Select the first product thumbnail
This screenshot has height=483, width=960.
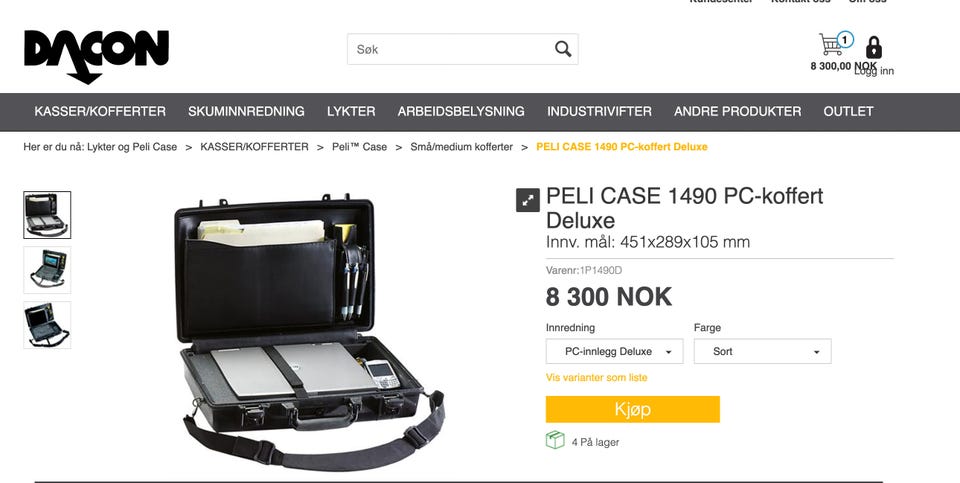click(x=47, y=215)
